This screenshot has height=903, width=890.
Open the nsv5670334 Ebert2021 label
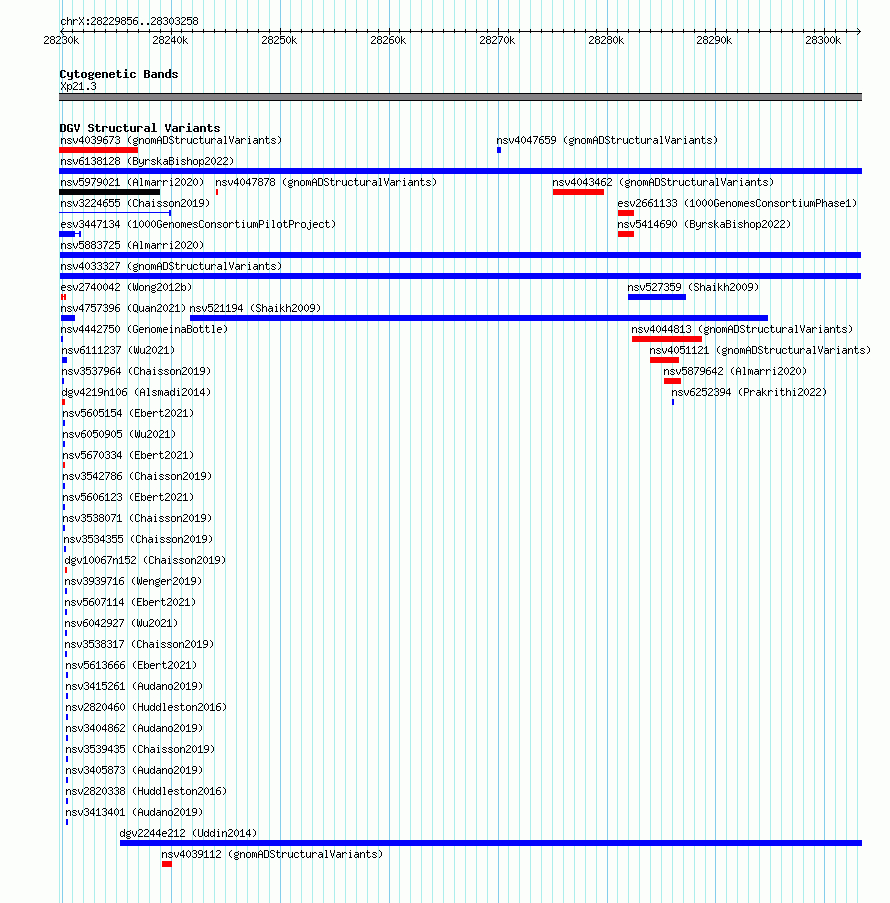pos(128,456)
